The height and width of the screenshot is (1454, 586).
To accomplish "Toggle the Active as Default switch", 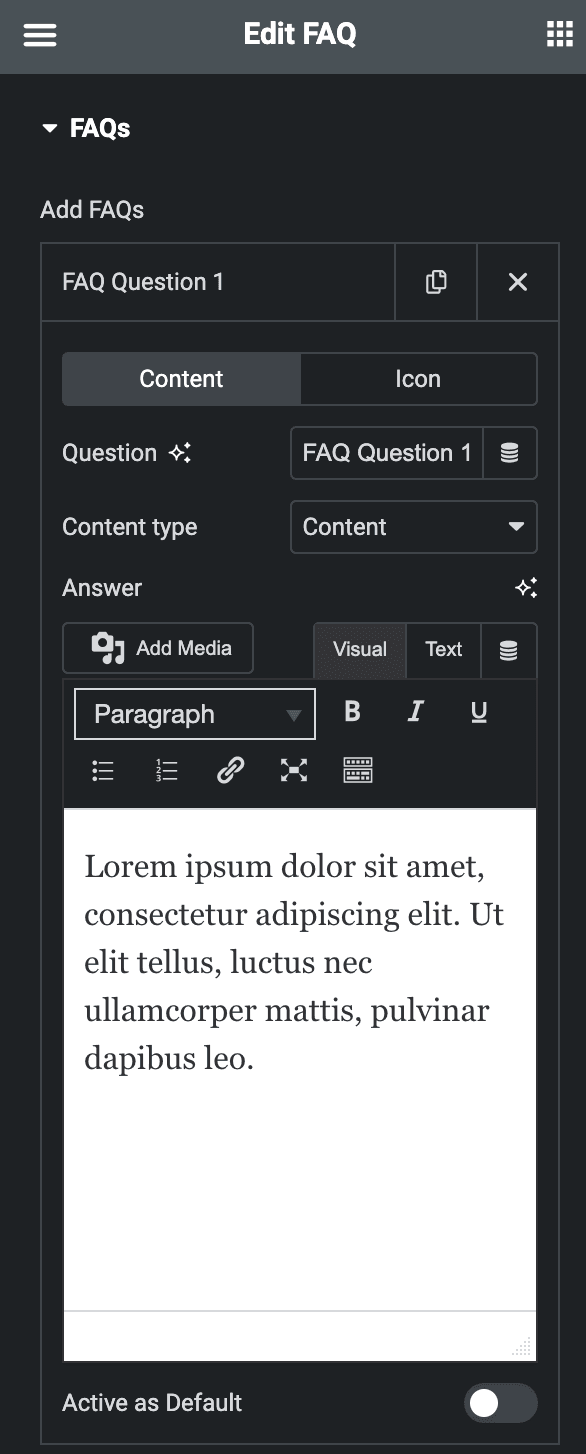I will [x=500, y=1404].
